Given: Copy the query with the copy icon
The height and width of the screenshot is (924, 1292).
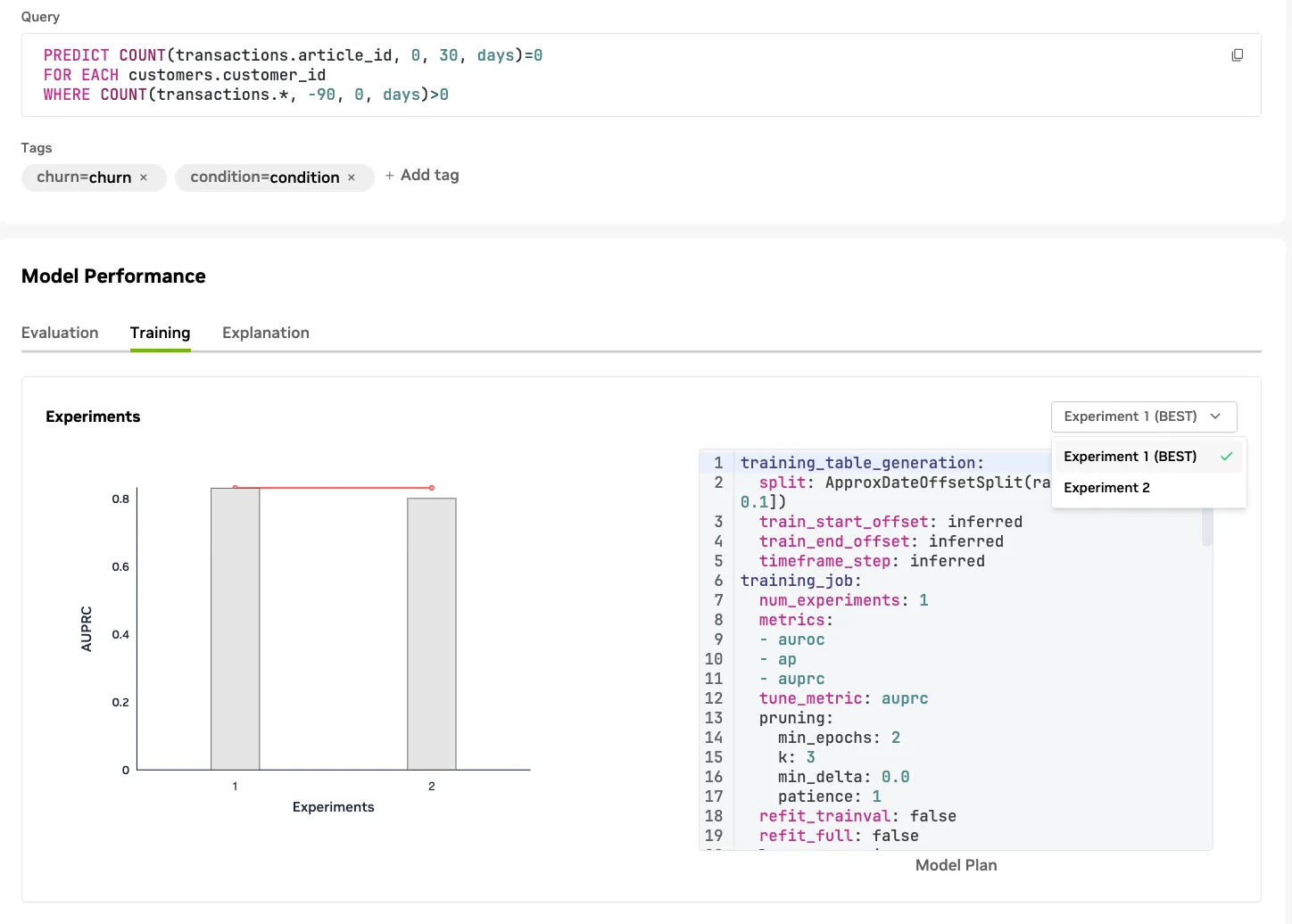Looking at the screenshot, I should click(1237, 55).
